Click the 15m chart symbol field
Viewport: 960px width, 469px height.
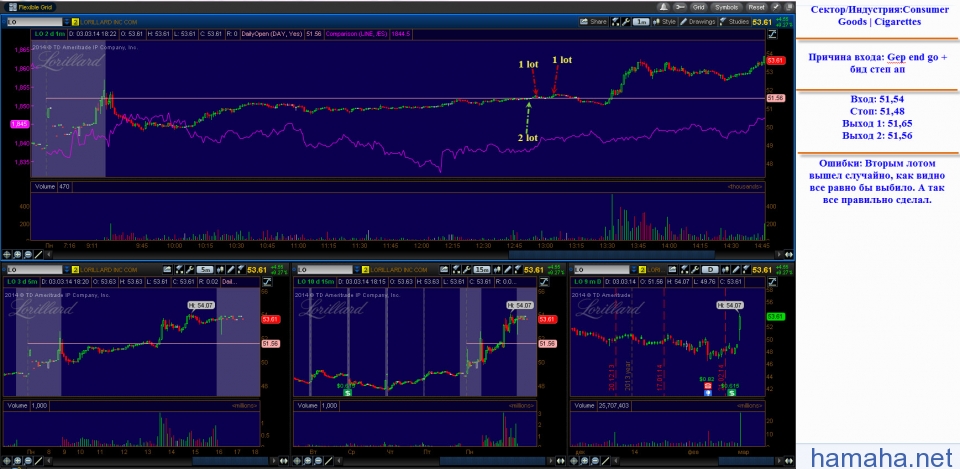point(325,269)
